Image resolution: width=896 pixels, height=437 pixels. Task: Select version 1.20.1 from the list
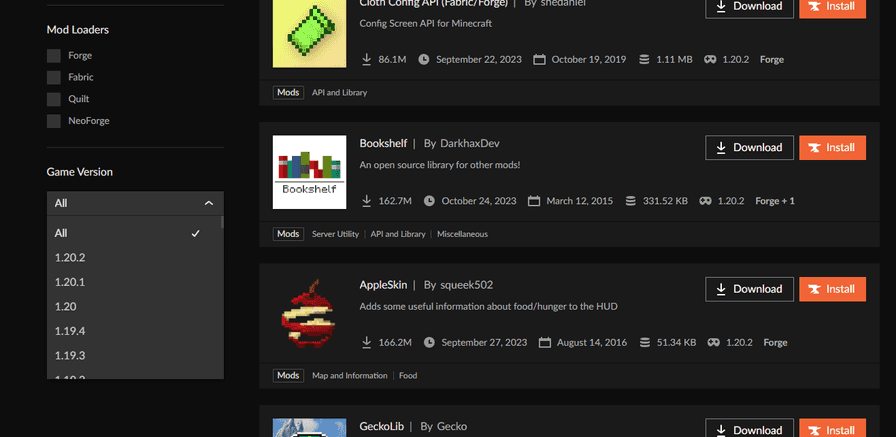tap(70, 282)
